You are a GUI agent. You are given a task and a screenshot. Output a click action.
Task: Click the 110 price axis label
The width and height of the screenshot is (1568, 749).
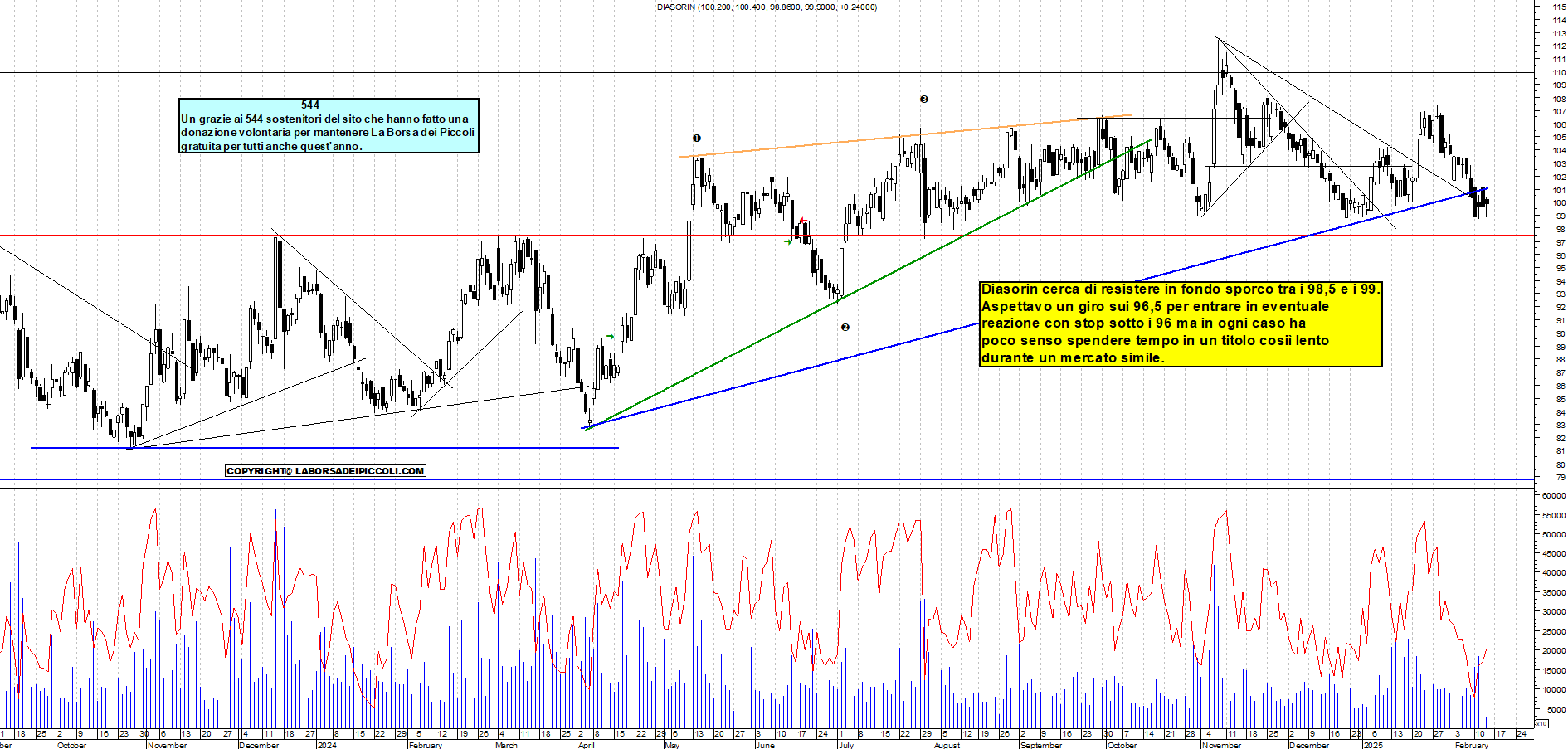[x=1559, y=72]
